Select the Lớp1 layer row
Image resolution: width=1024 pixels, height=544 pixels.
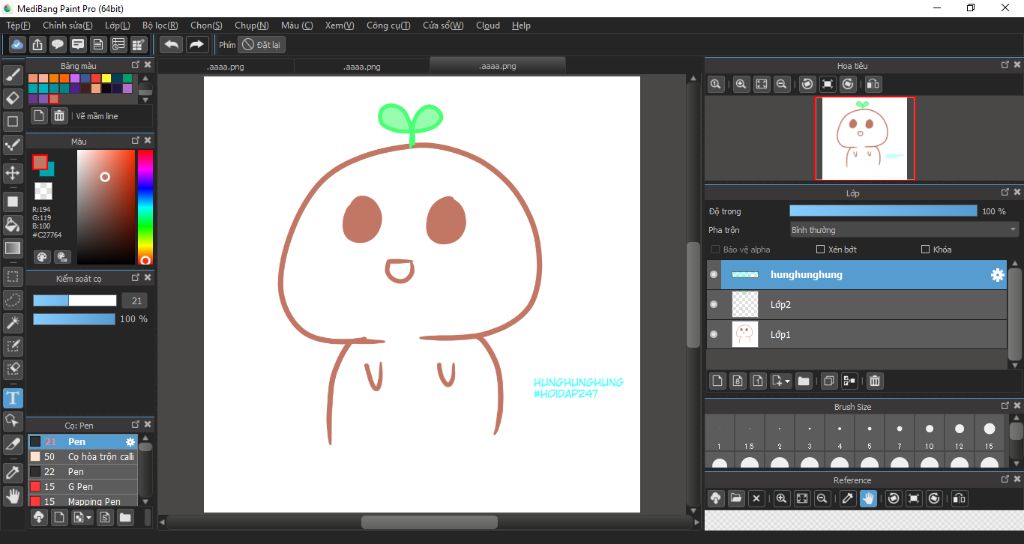coord(857,334)
